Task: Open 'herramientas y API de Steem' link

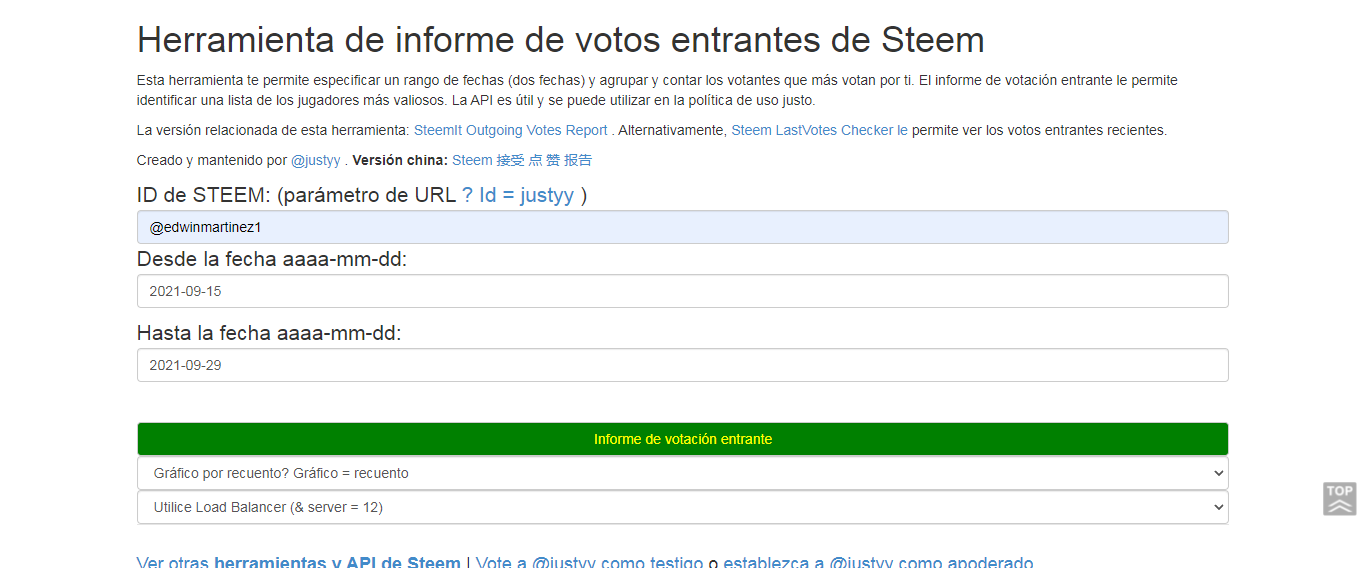Action: click(337, 563)
